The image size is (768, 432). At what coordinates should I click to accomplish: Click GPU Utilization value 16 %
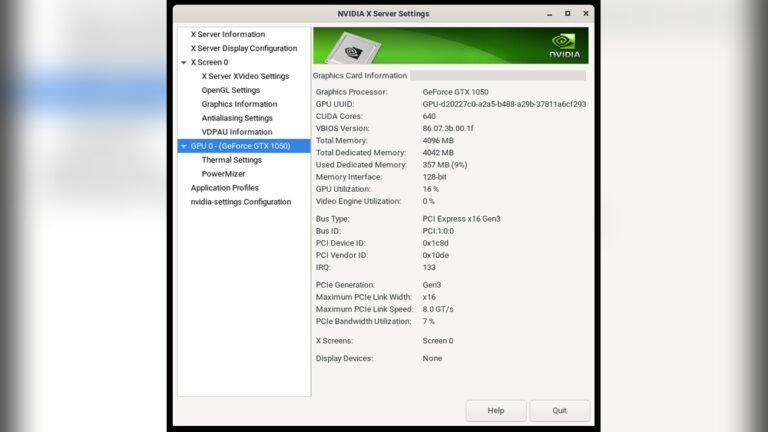coord(431,189)
